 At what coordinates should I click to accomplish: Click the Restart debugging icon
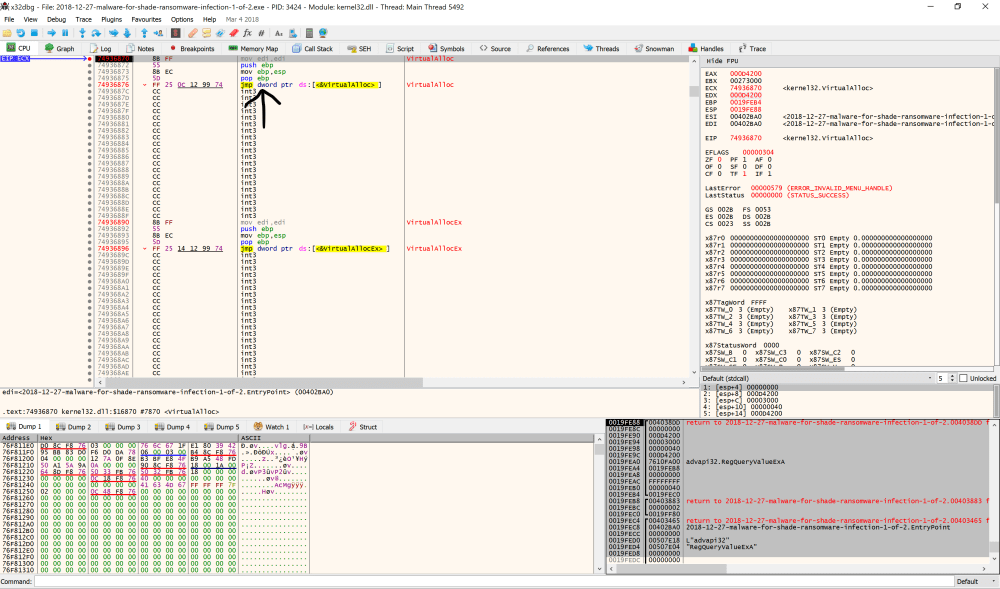22,31
